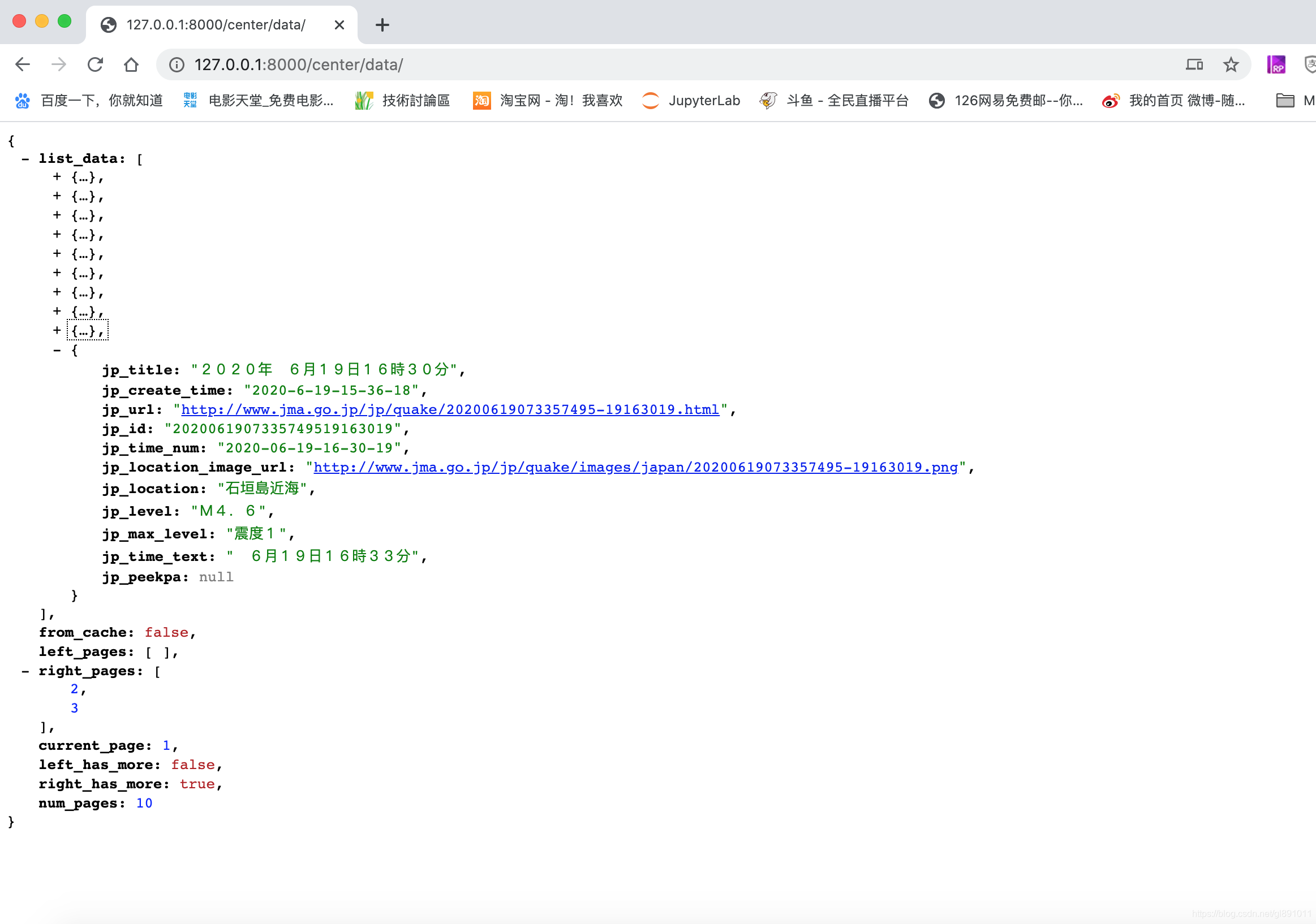1316x924 pixels.
Task: Click the jp_title value text
Action: coord(324,369)
